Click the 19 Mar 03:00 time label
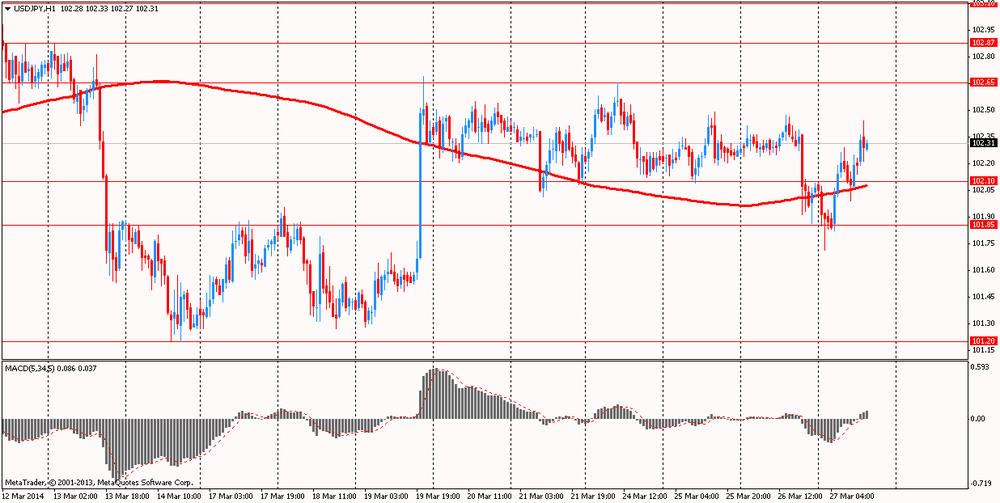 385,495
